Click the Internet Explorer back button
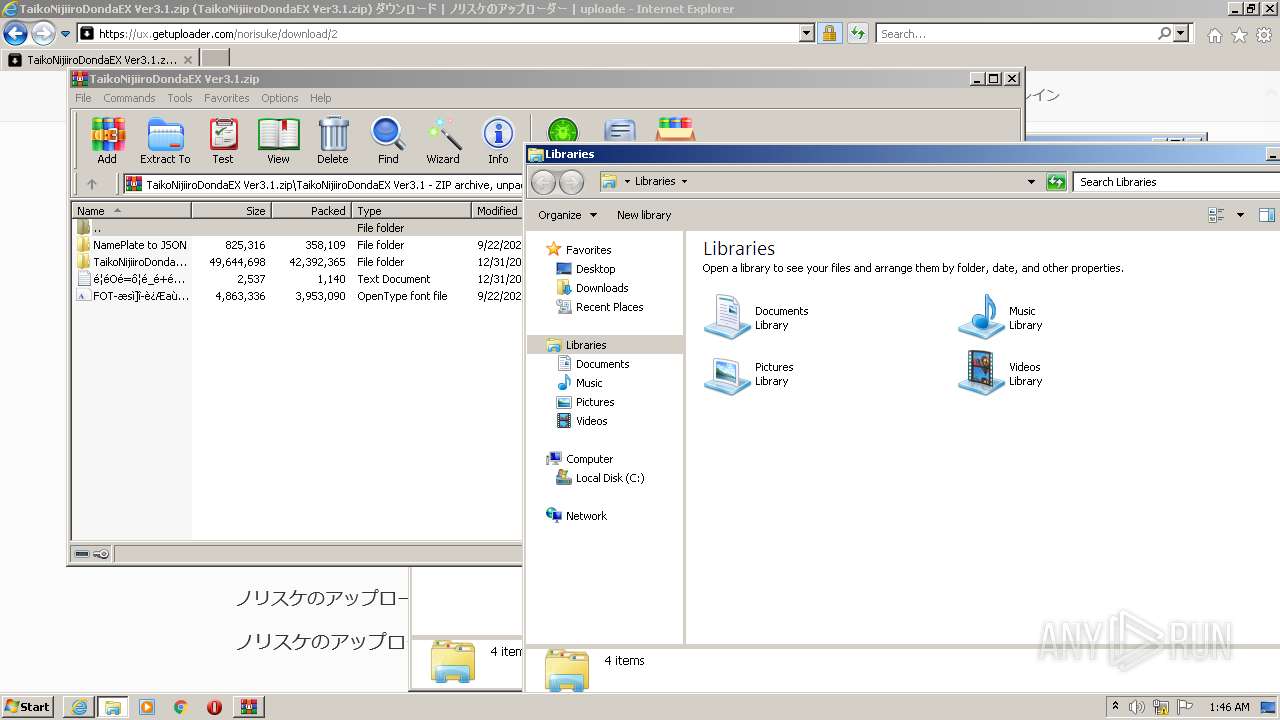The height and width of the screenshot is (720, 1280). [15, 33]
